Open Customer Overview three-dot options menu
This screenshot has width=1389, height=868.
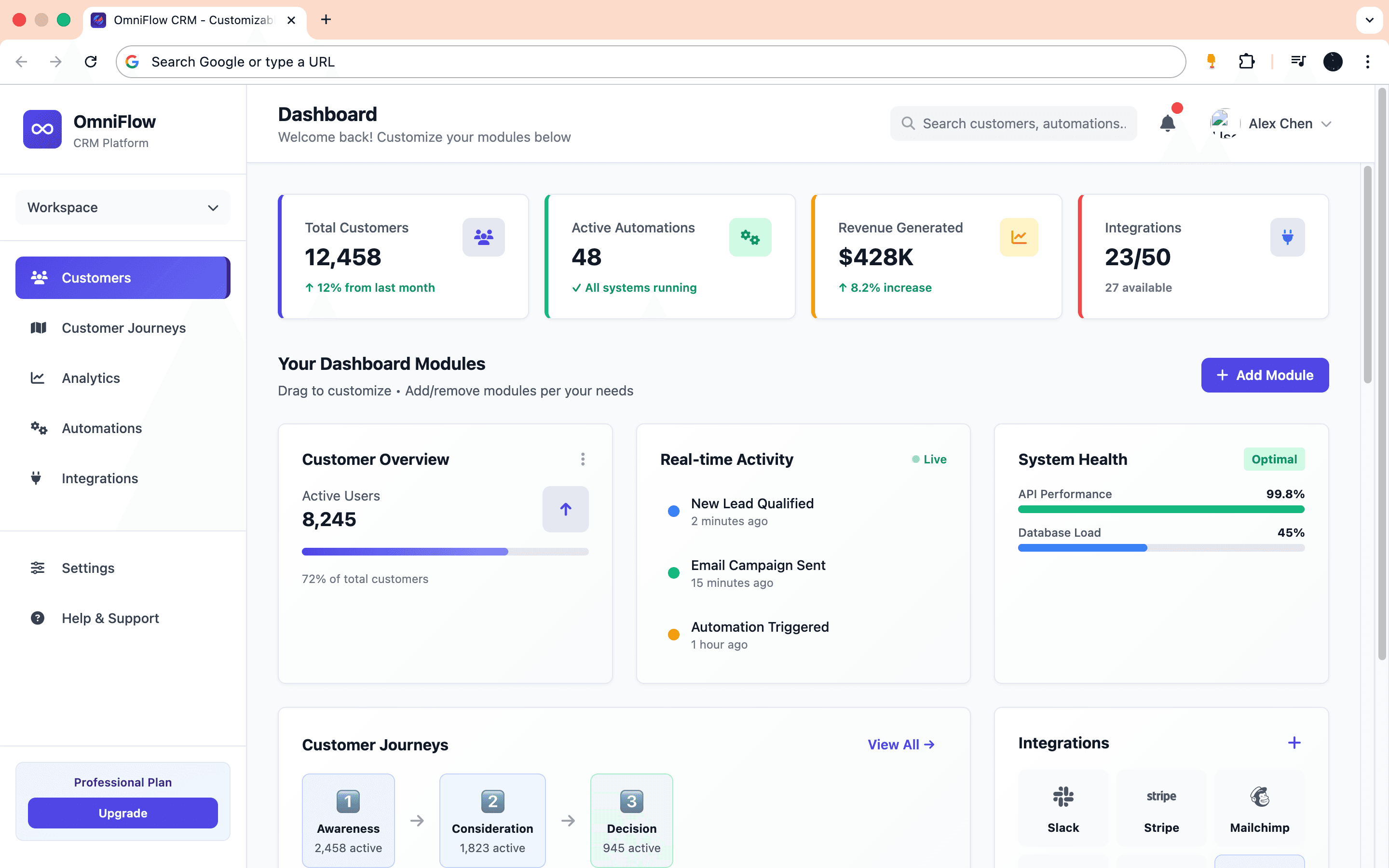tap(583, 459)
